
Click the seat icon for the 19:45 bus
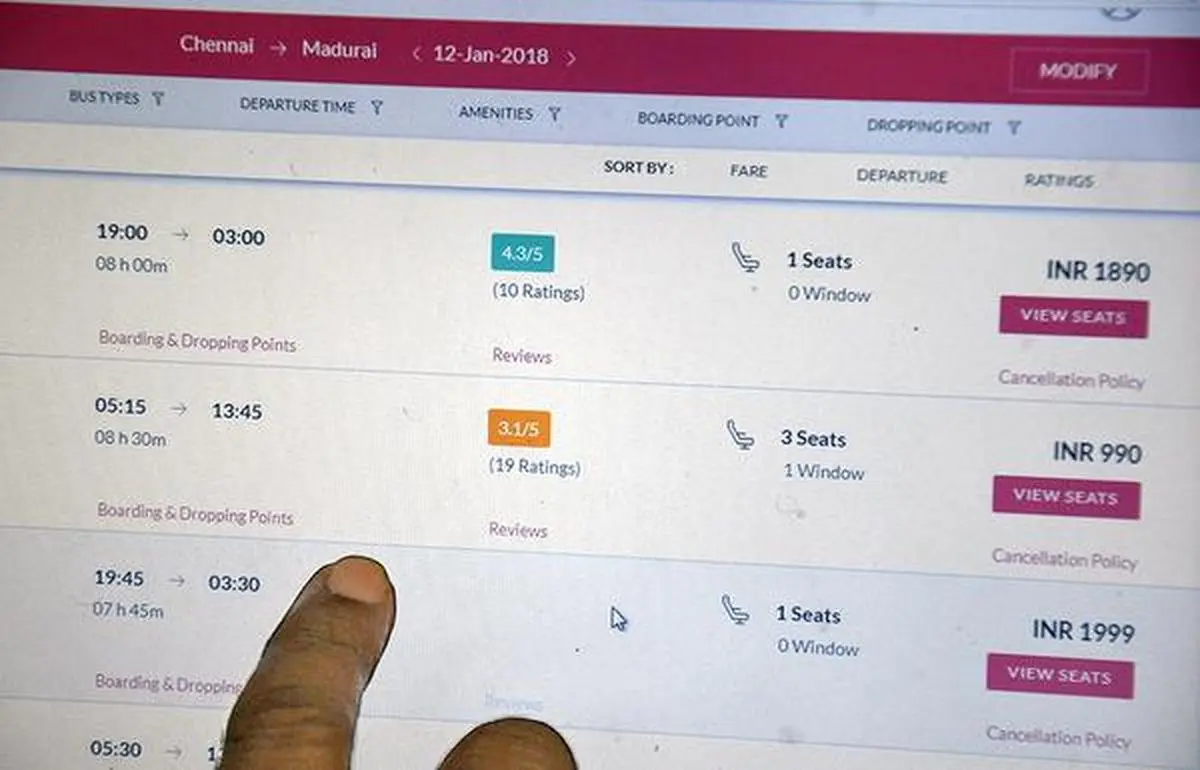[x=736, y=610]
